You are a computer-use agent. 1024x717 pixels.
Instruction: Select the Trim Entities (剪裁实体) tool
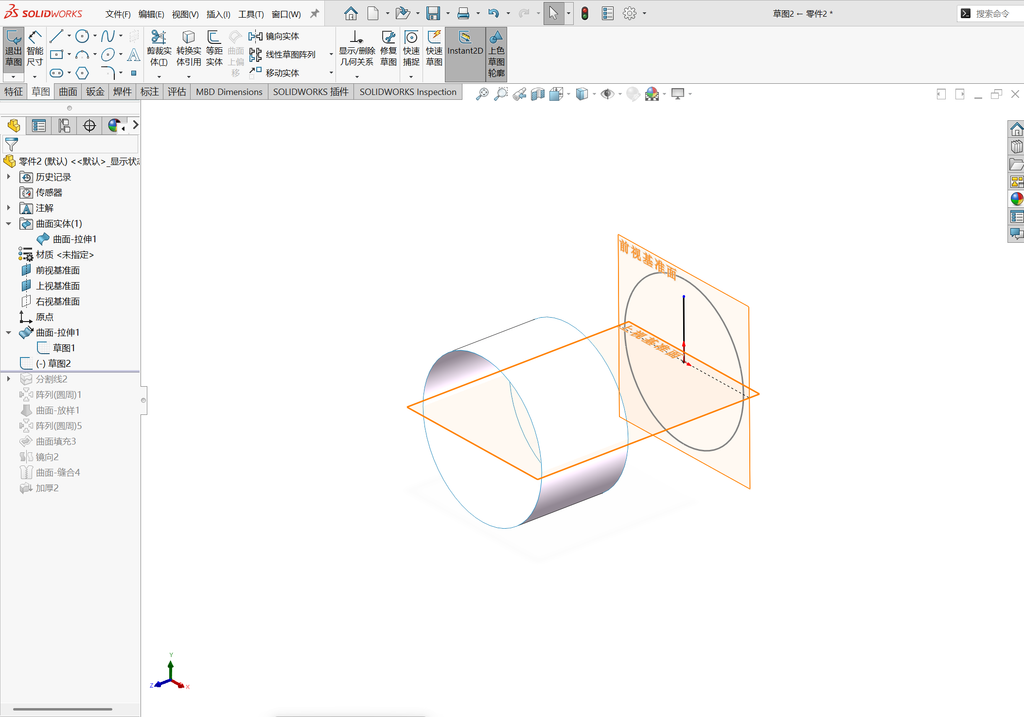click(159, 49)
